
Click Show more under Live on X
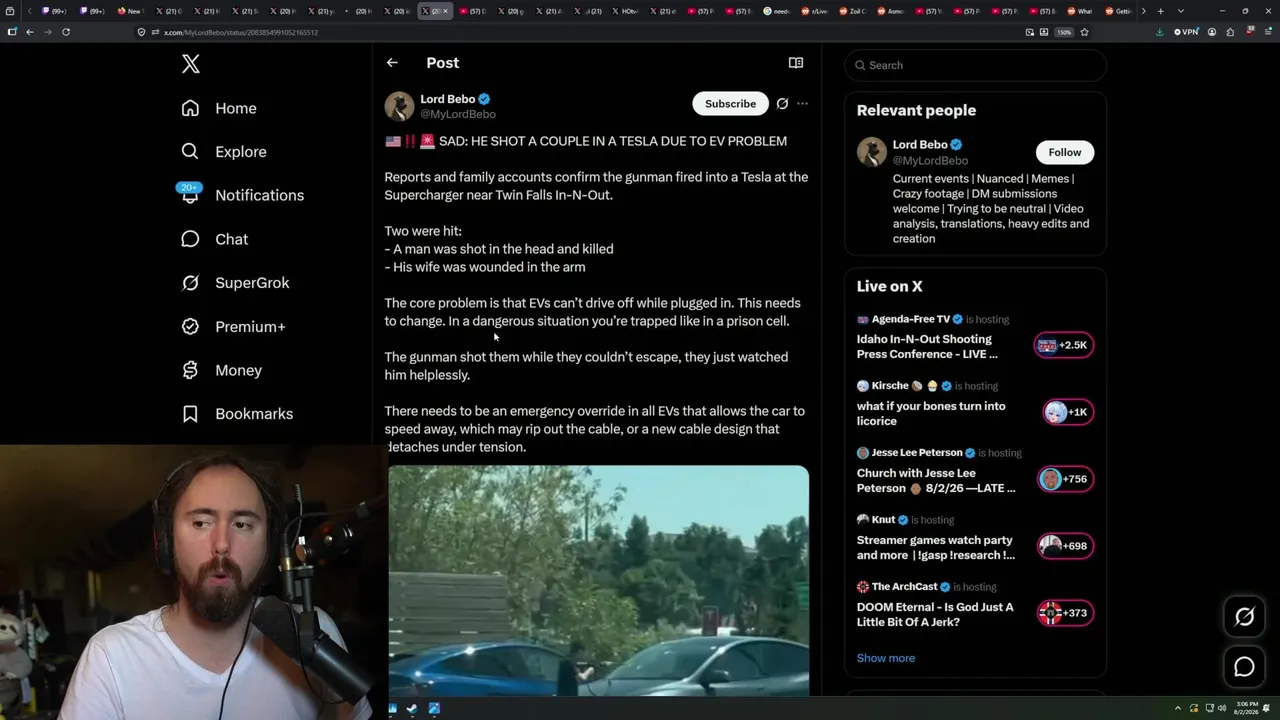886,658
